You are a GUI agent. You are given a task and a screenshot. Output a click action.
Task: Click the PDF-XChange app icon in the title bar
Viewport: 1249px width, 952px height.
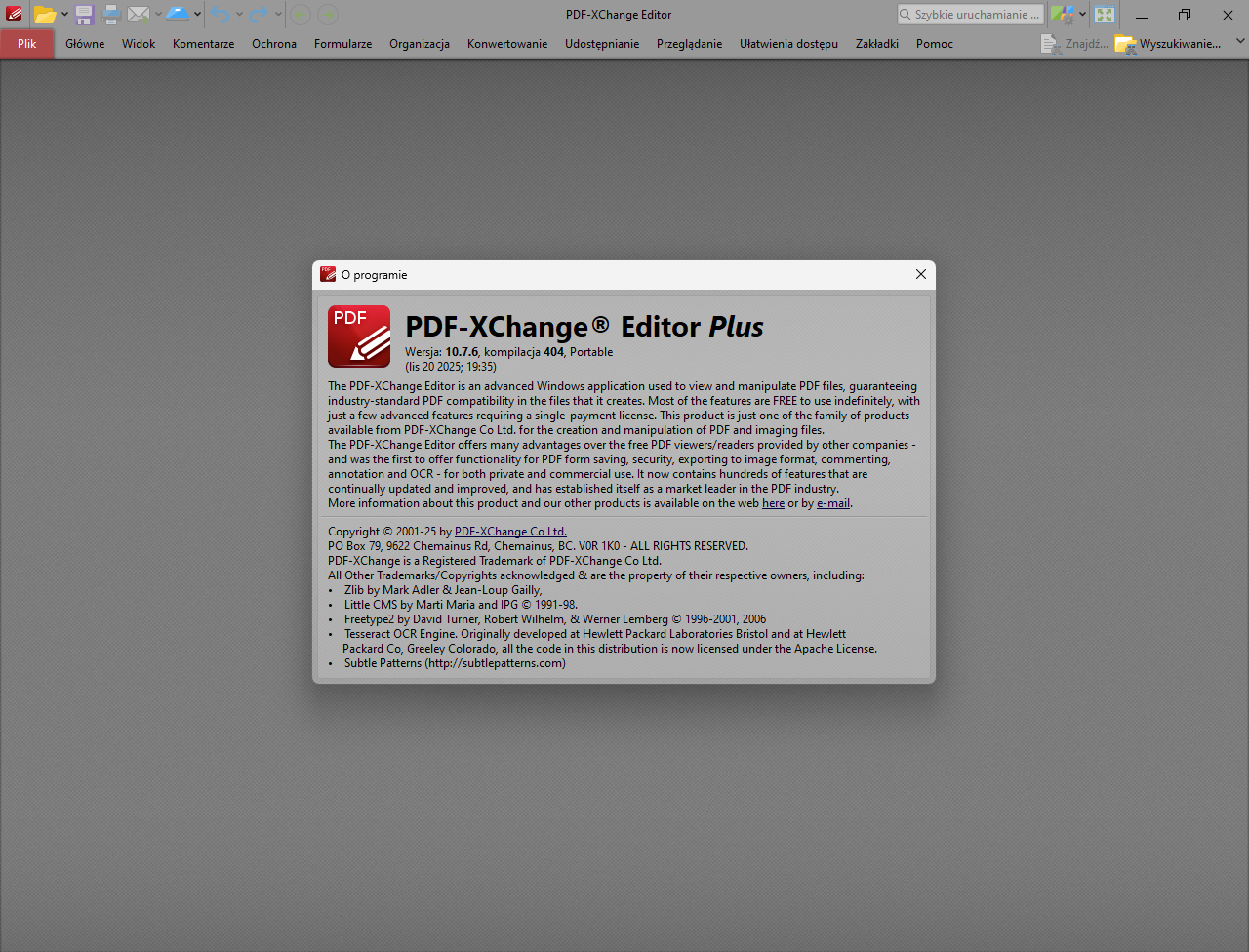pos(14,15)
